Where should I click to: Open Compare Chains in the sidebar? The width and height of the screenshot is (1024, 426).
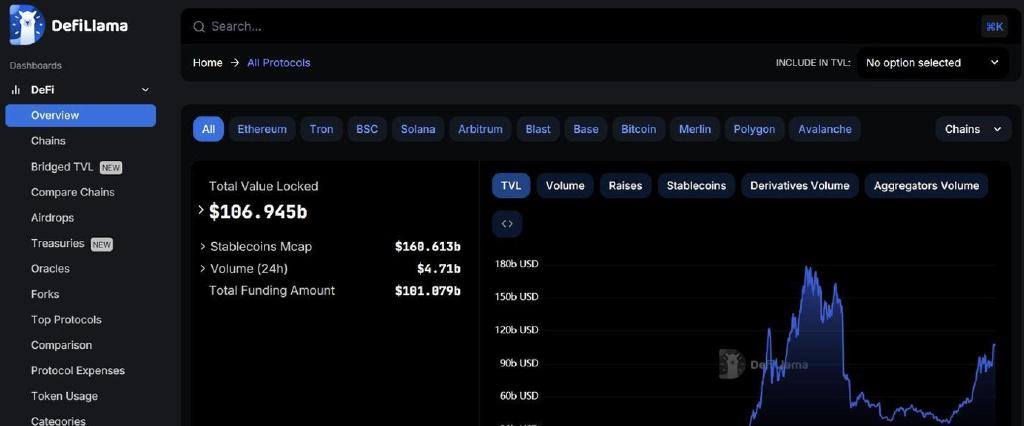pos(72,192)
